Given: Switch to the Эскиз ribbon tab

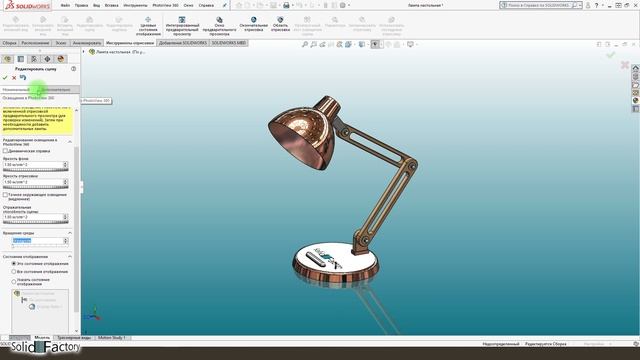Looking at the screenshot, I should [x=61, y=43].
